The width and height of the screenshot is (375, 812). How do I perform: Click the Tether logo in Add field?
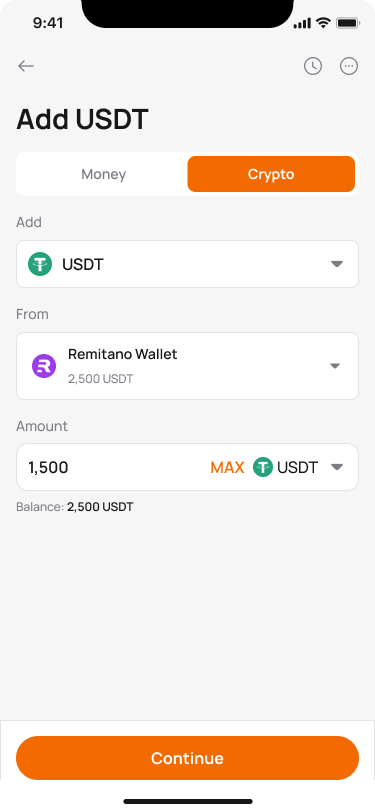[x=40, y=264]
